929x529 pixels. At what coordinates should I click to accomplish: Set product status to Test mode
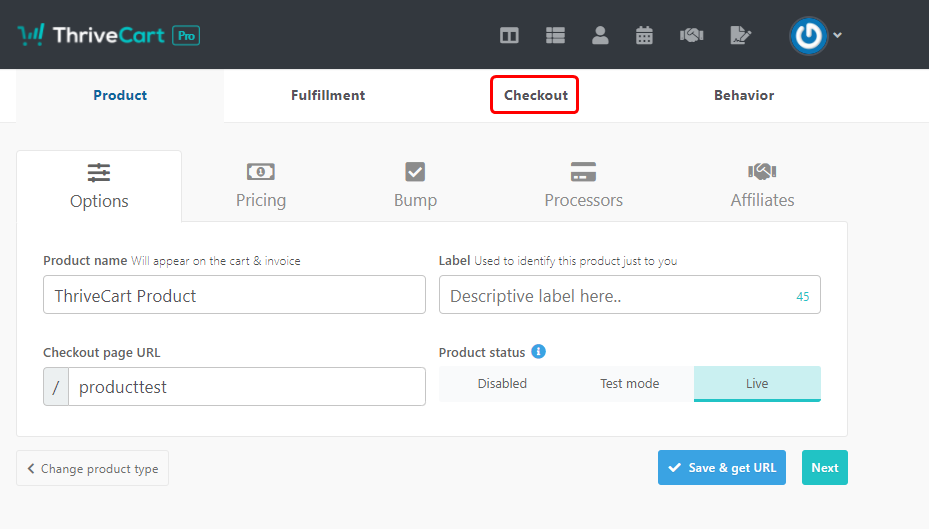(629, 384)
